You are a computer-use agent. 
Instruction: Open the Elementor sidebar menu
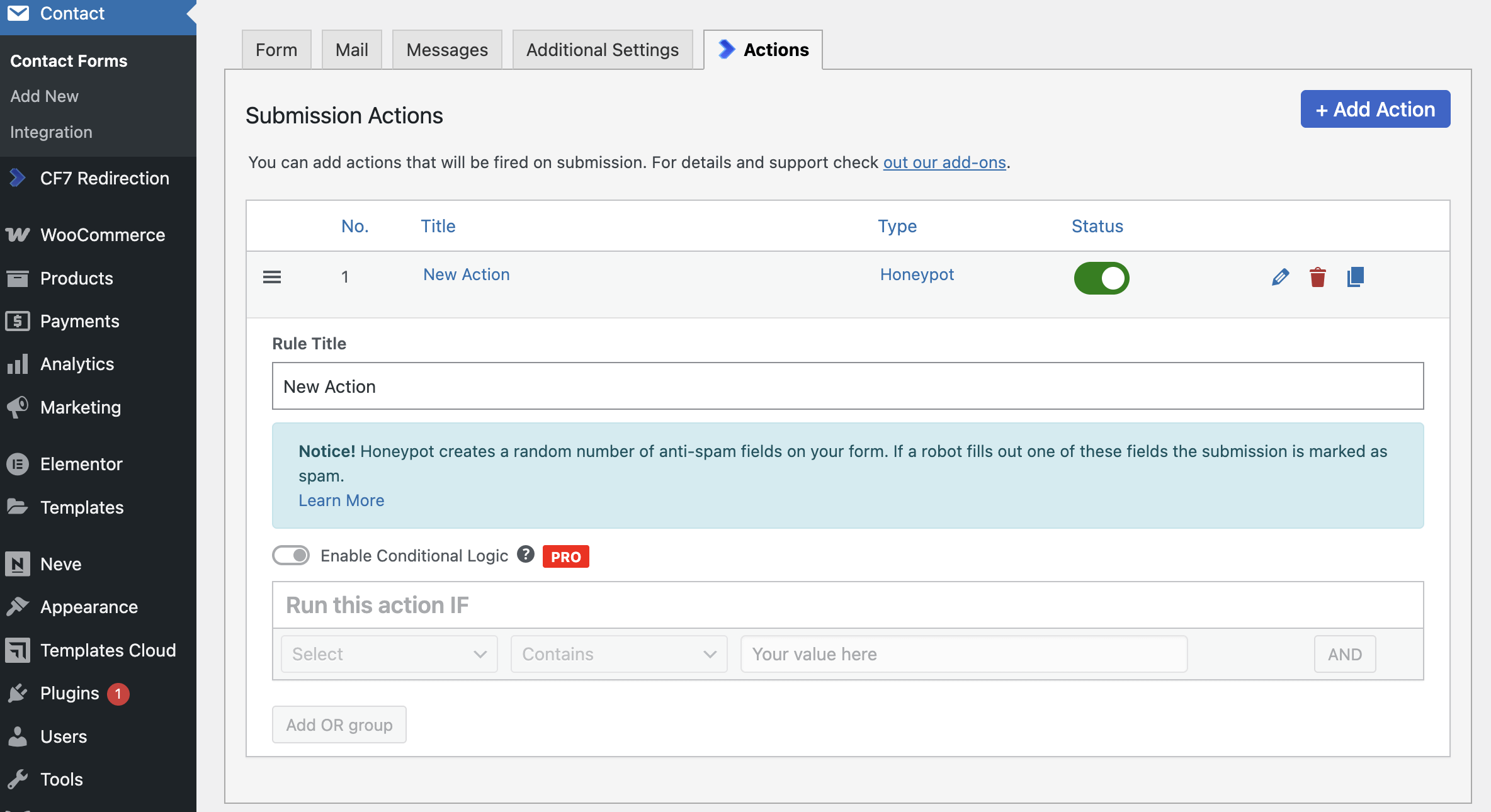point(81,464)
